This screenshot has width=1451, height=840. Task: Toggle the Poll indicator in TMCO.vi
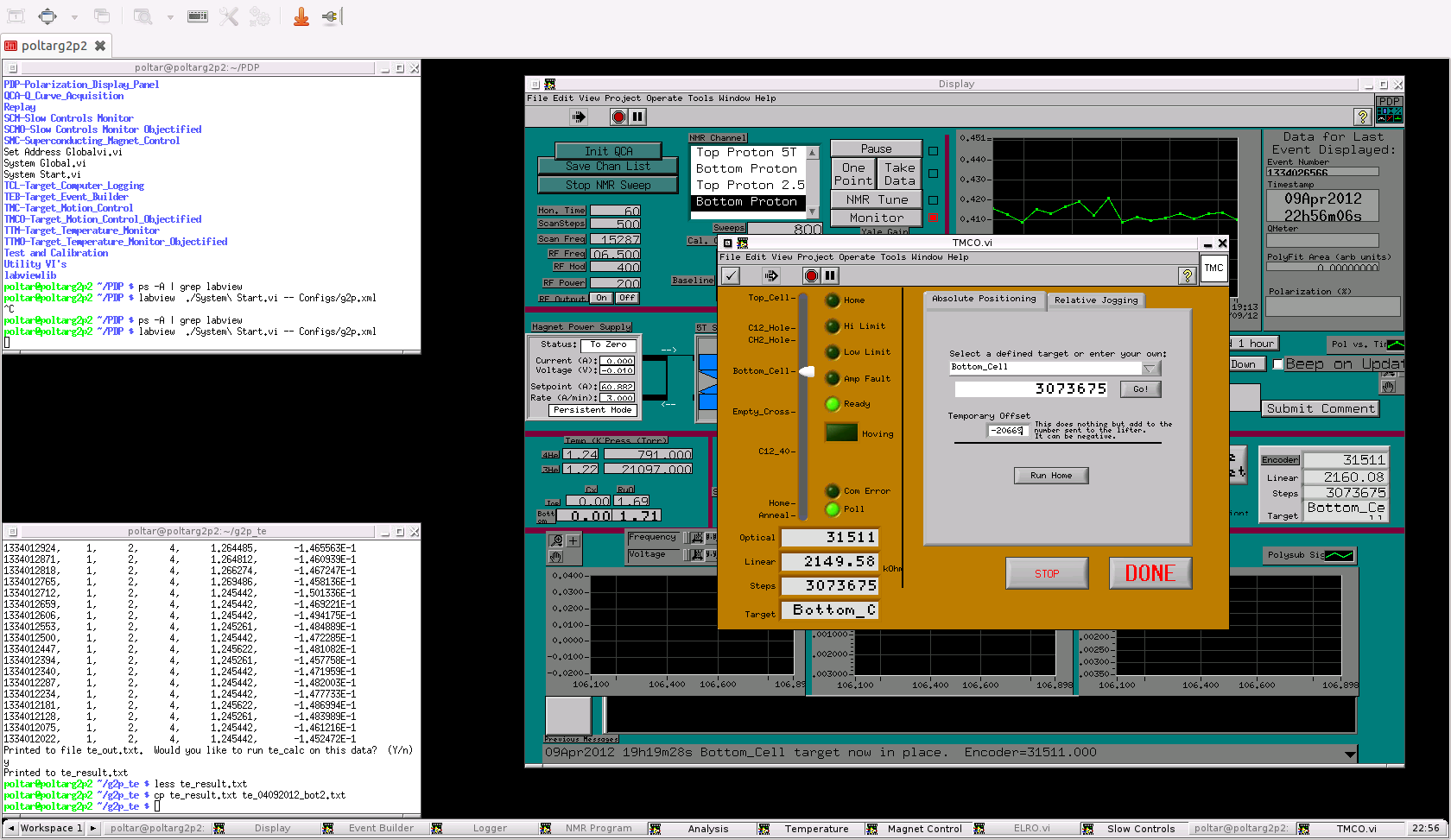pos(833,509)
